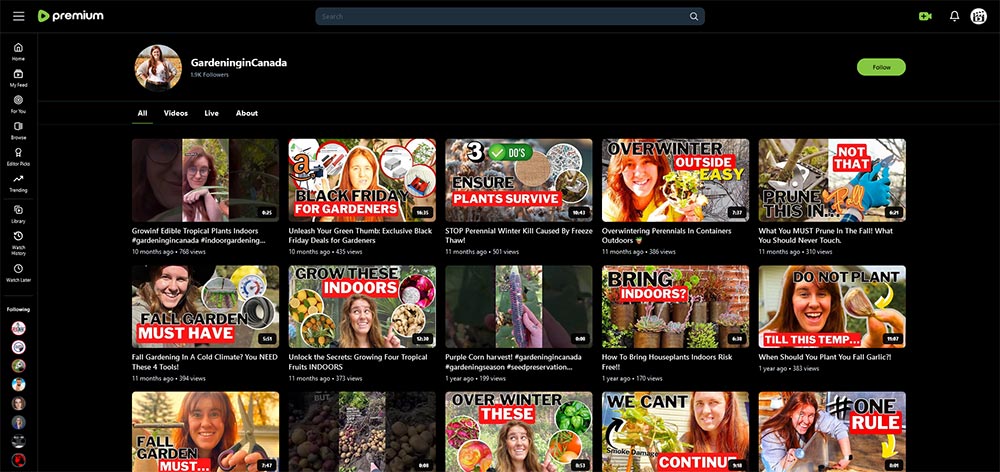Open the eighth followed channel avatar
The height and width of the screenshot is (472, 1000).
(x=18, y=460)
